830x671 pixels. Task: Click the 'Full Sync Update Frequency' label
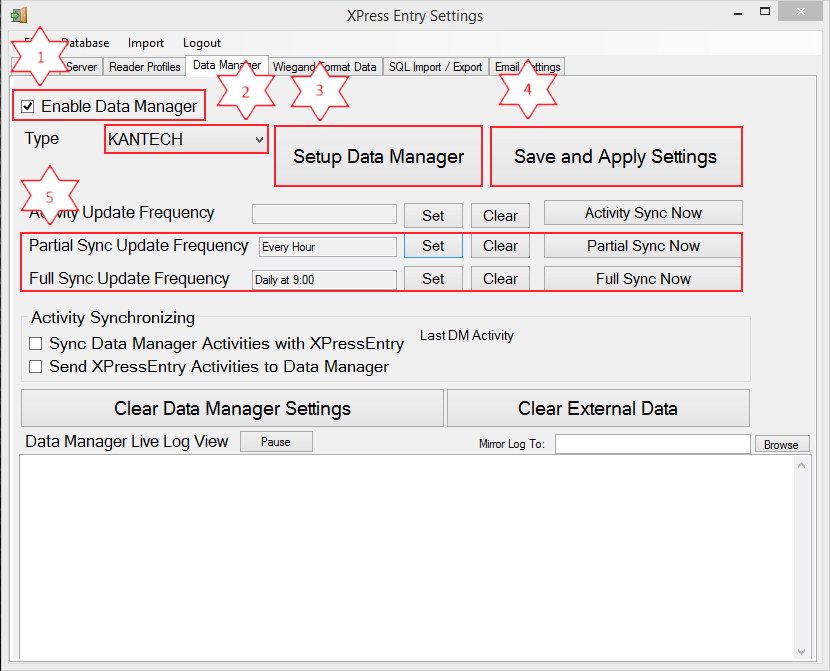coord(129,278)
